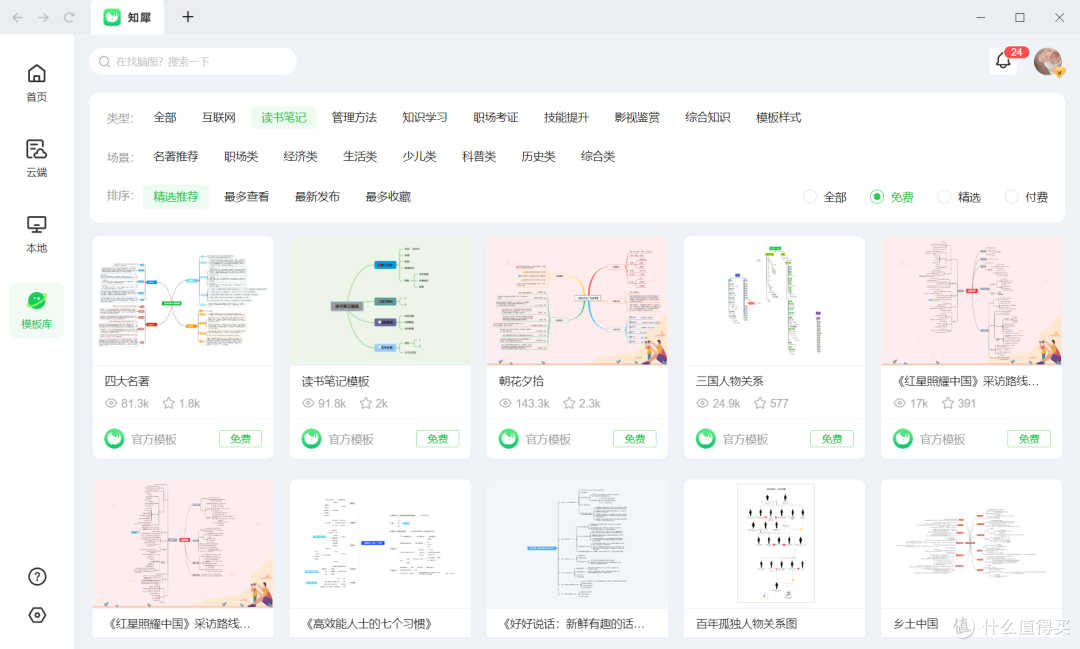Filter type by 管理方法
Image resolution: width=1080 pixels, height=649 pixels.
354,118
